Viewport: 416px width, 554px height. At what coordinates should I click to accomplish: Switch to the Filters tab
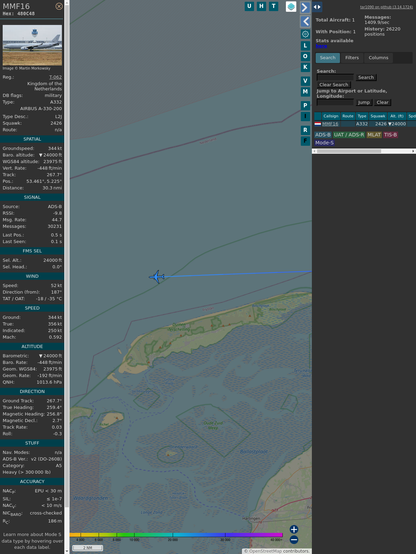click(x=352, y=58)
